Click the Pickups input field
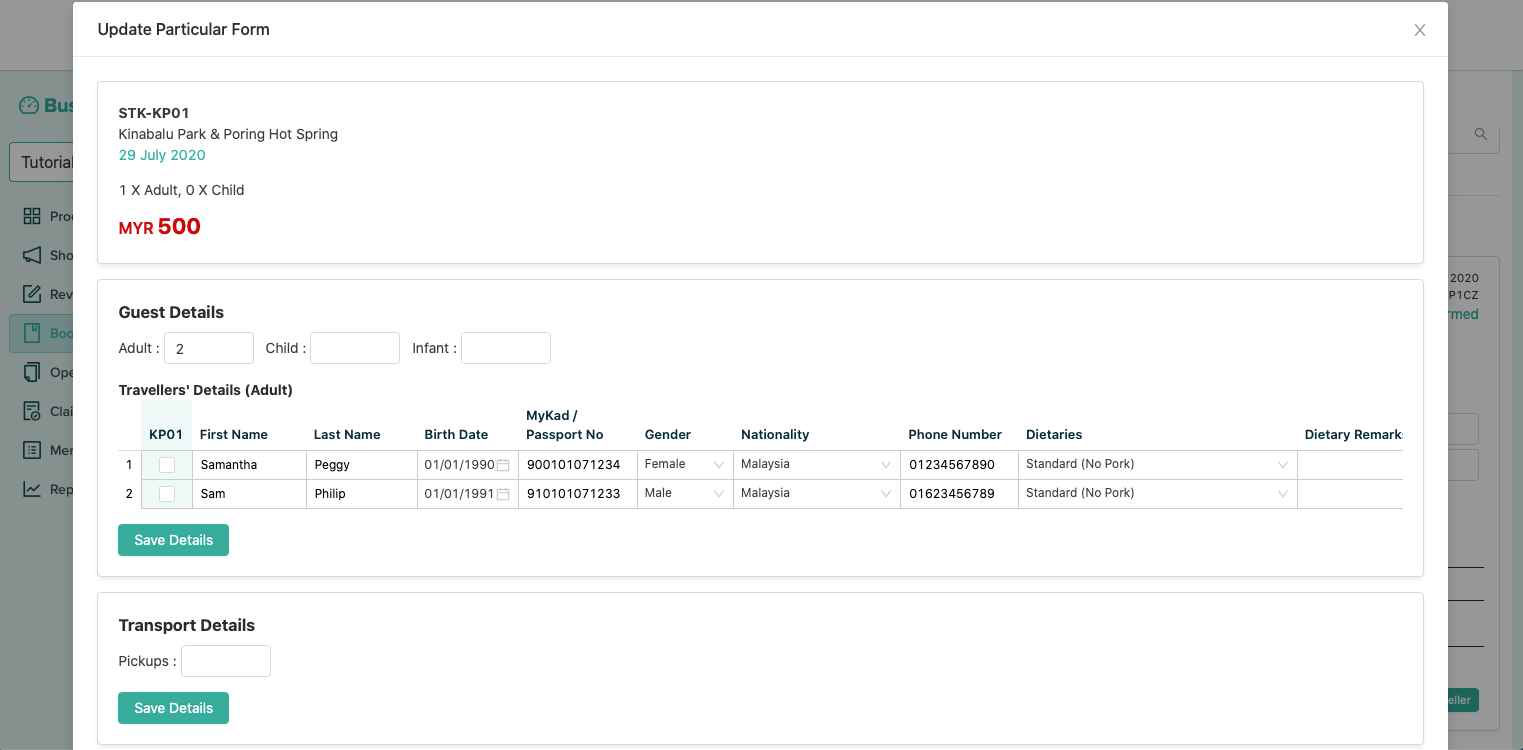The image size is (1523, 750). 225,661
